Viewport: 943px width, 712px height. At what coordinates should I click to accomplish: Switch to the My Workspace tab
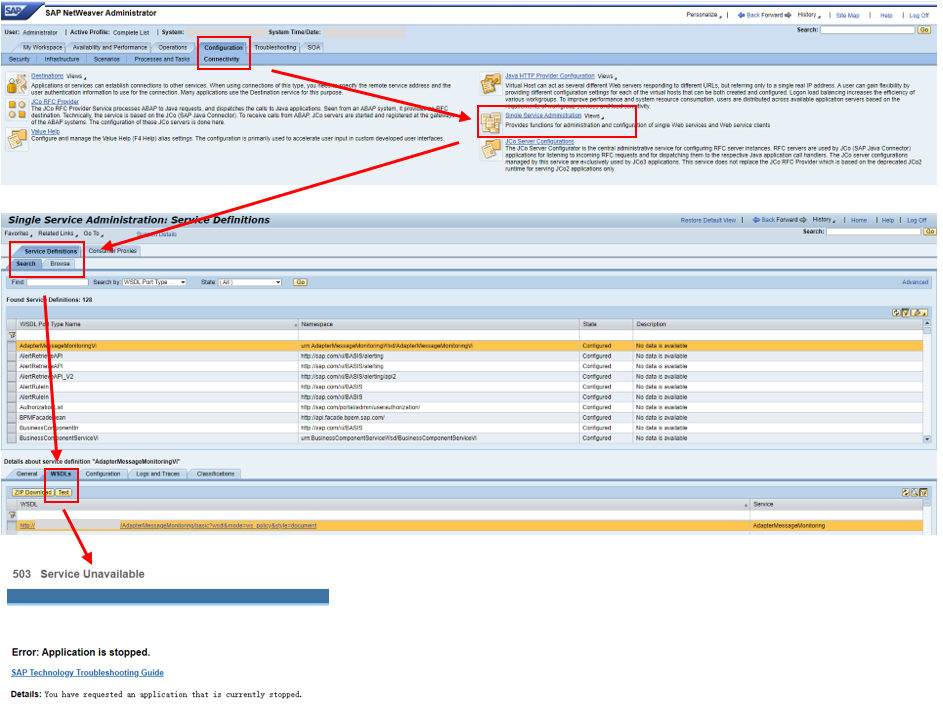click(42, 48)
